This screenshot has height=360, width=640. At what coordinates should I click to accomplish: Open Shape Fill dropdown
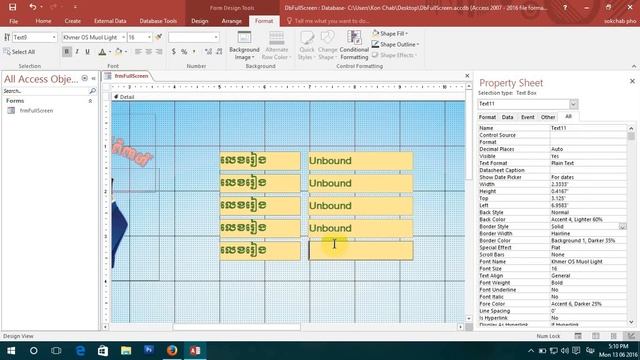click(389, 33)
